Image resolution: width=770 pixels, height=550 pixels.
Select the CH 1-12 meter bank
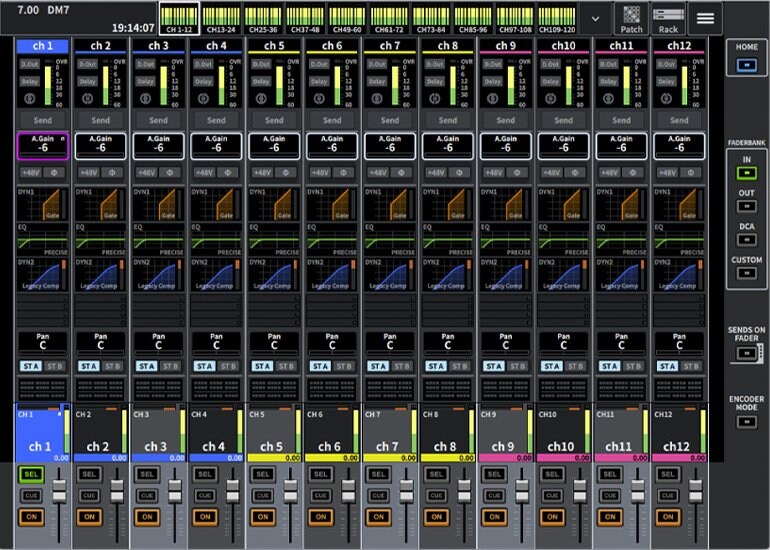pos(179,19)
